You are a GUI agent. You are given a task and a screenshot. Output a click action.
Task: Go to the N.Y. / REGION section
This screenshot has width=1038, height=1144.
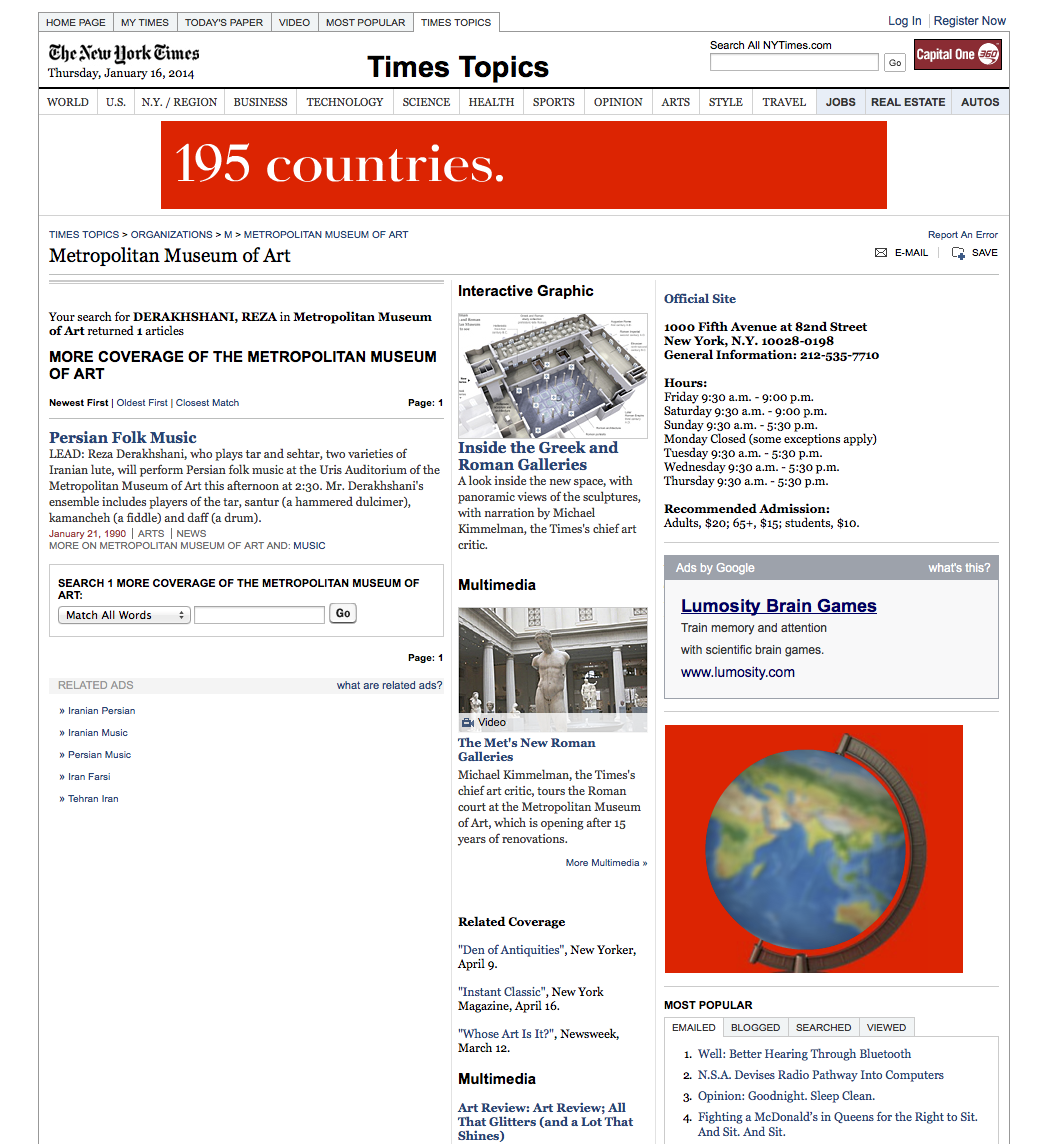[x=179, y=102]
